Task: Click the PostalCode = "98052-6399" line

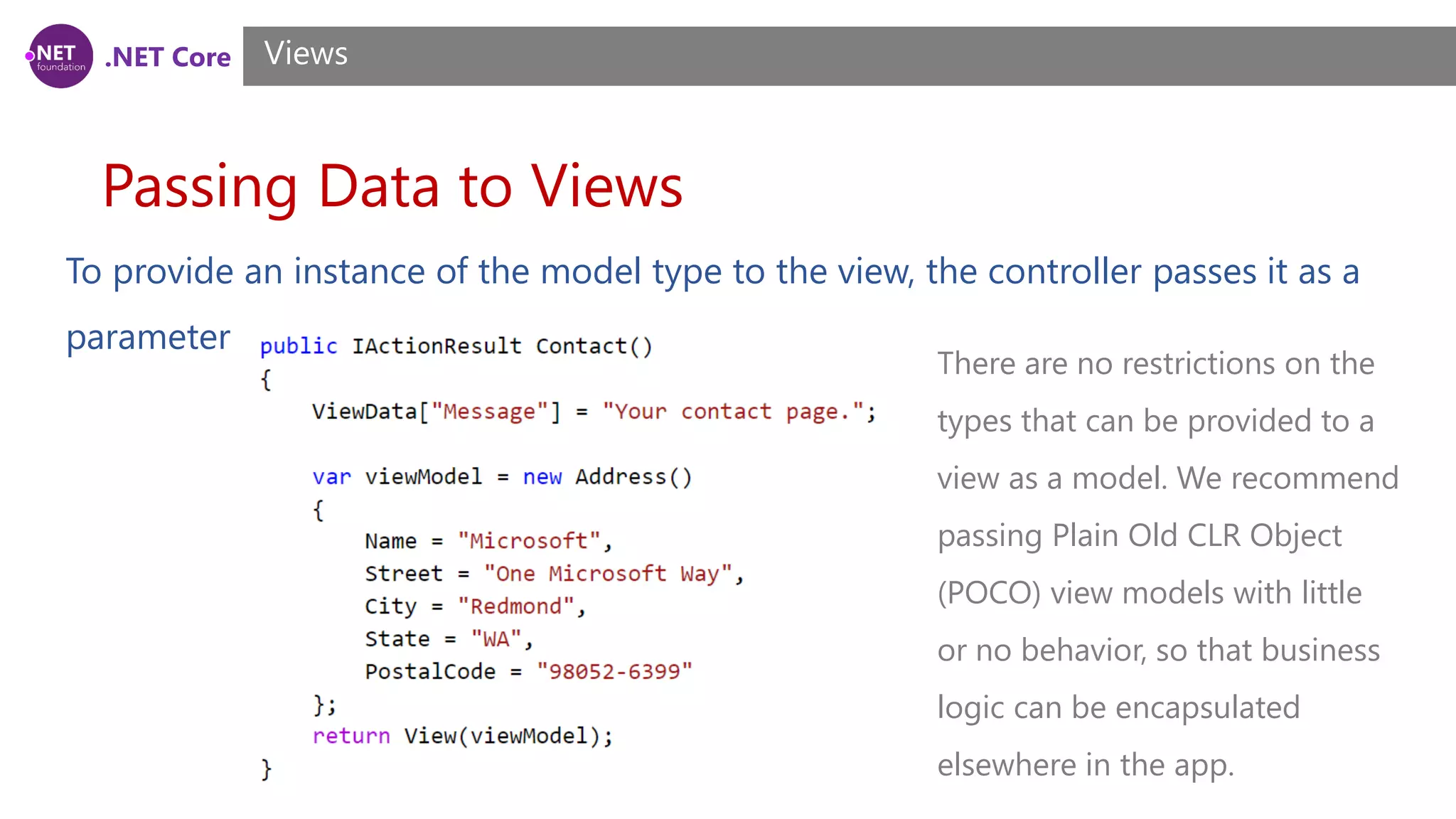Action: tap(528, 671)
